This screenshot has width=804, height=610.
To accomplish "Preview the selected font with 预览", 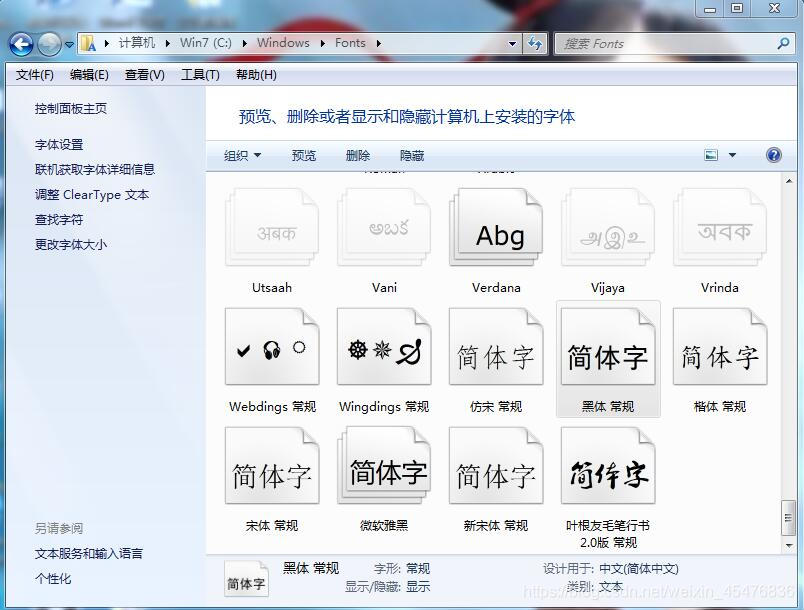I will click(x=304, y=155).
